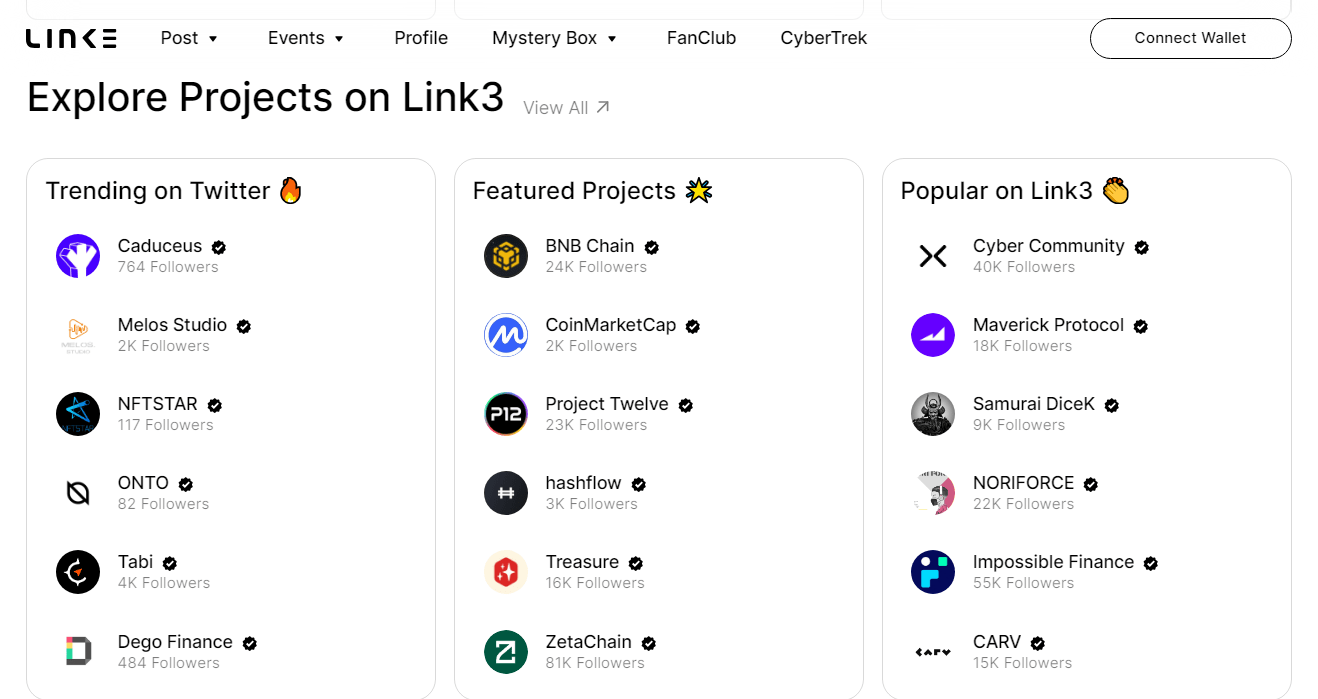Visit the Samurai DiceK name link

click(x=1034, y=404)
